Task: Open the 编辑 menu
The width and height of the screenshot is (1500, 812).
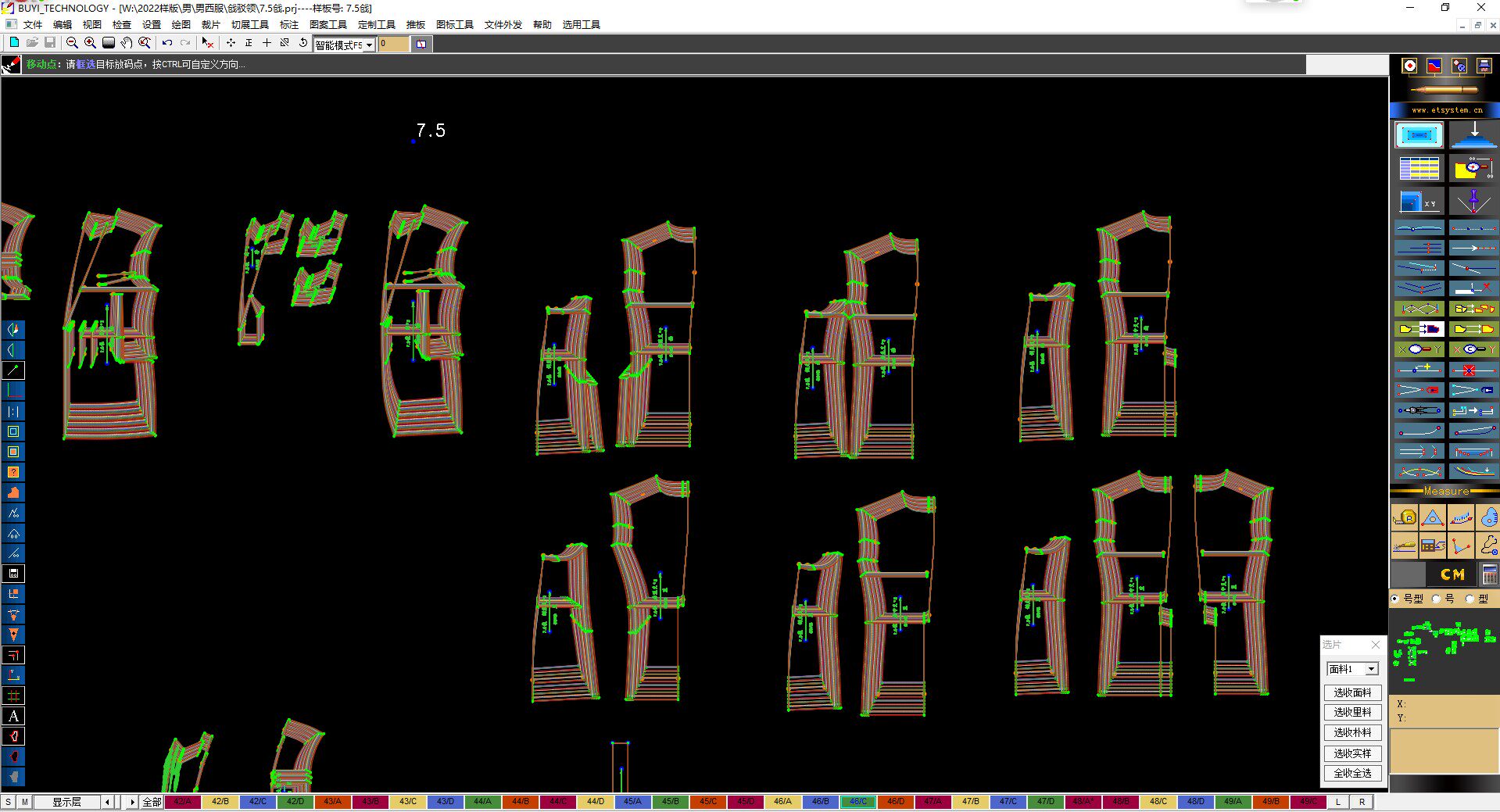Action: click(63, 24)
